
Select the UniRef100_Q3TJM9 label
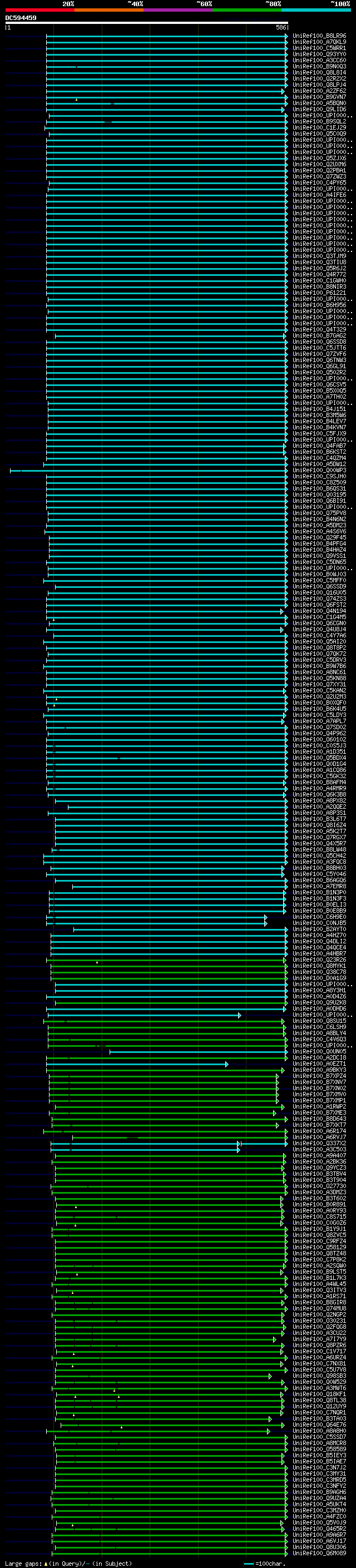pos(319,257)
